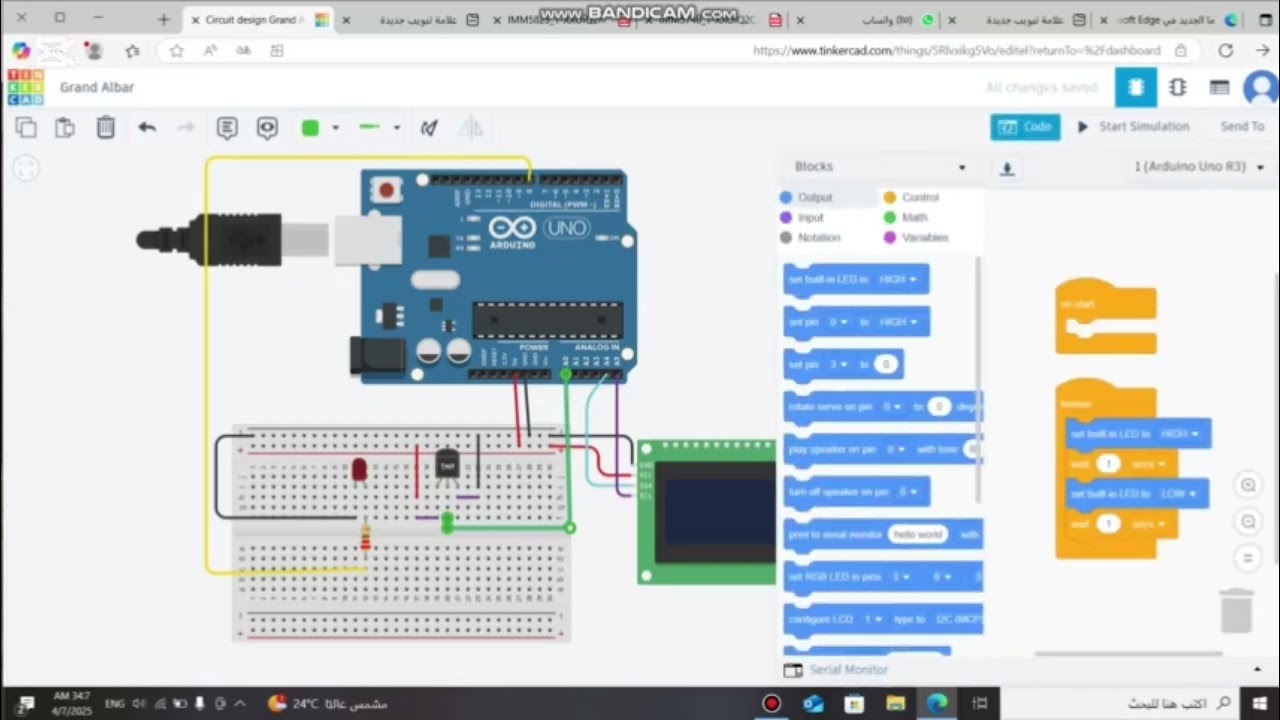Click the first wait seconds value field
Image resolution: width=1280 pixels, height=720 pixels.
pos(1107,464)
